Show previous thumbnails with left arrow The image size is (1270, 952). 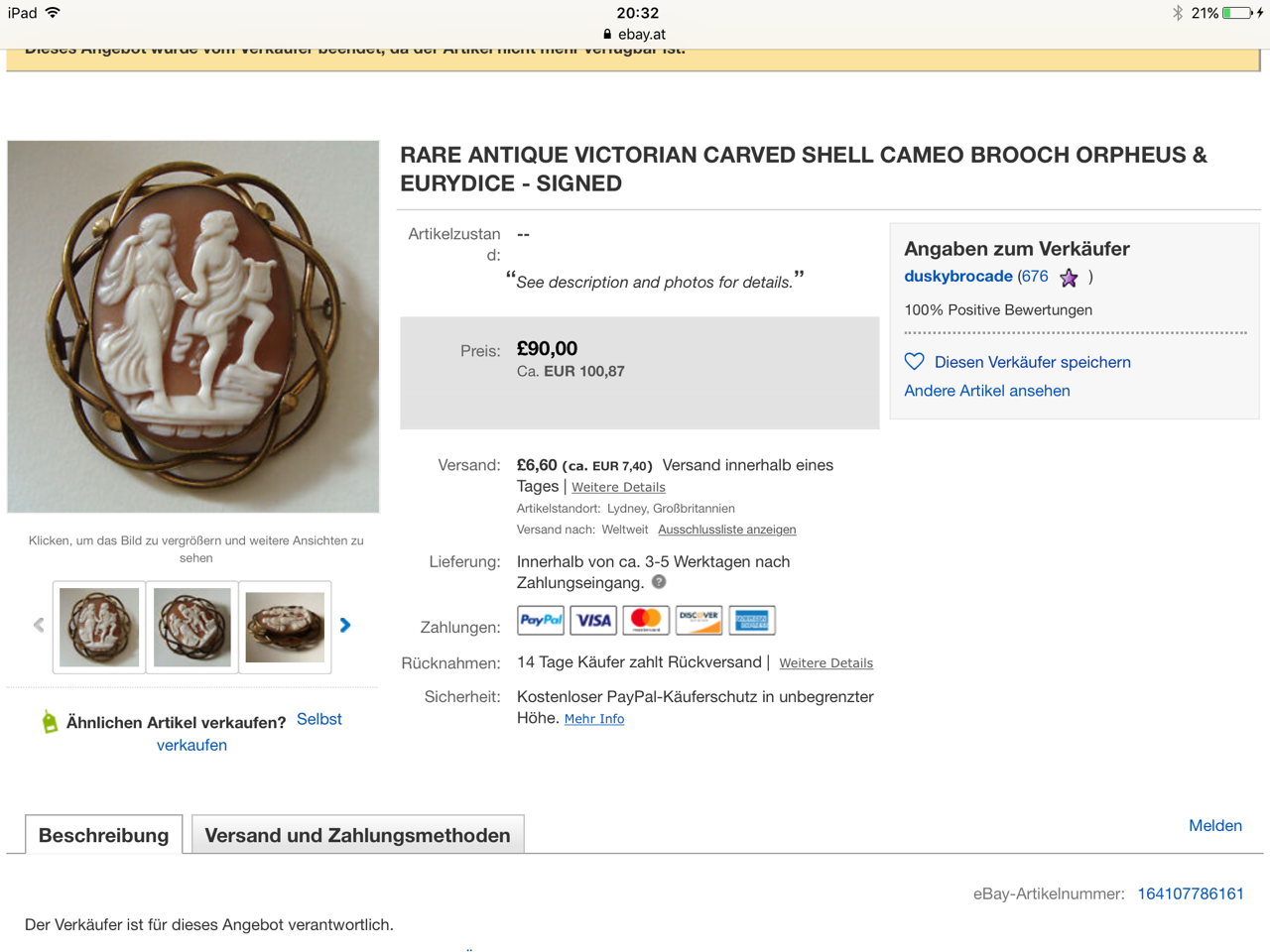point(39,625)
